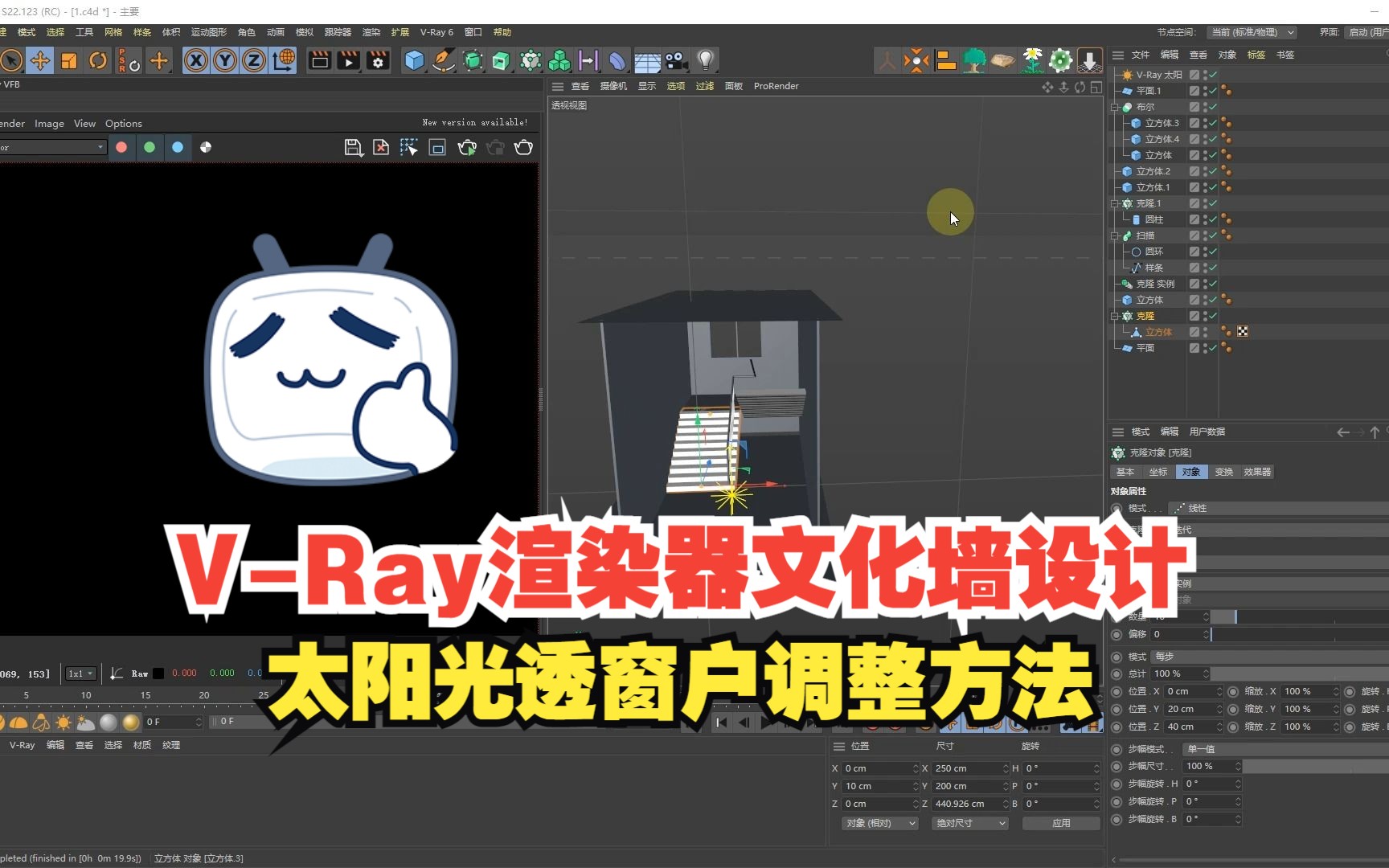The height and width of the screenshot is (868, 1389).
Task: Add a floor/grid plane object
Action: (x=647, y=60)
